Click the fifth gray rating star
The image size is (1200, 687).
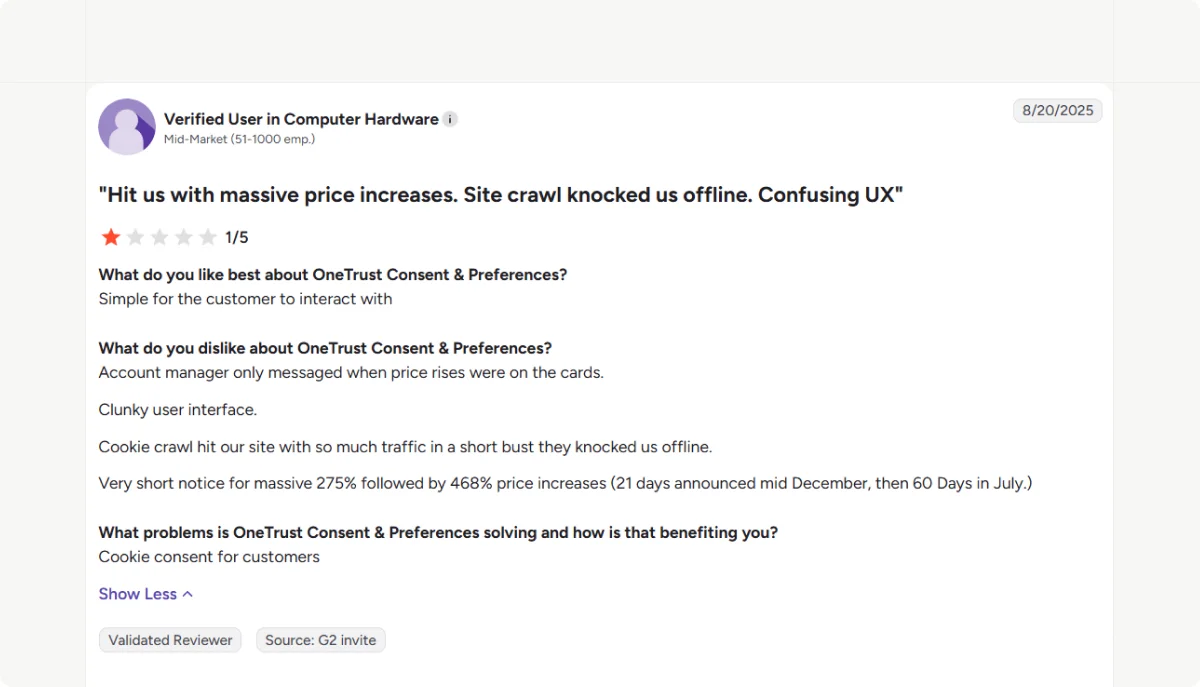(x=208, y=237)
